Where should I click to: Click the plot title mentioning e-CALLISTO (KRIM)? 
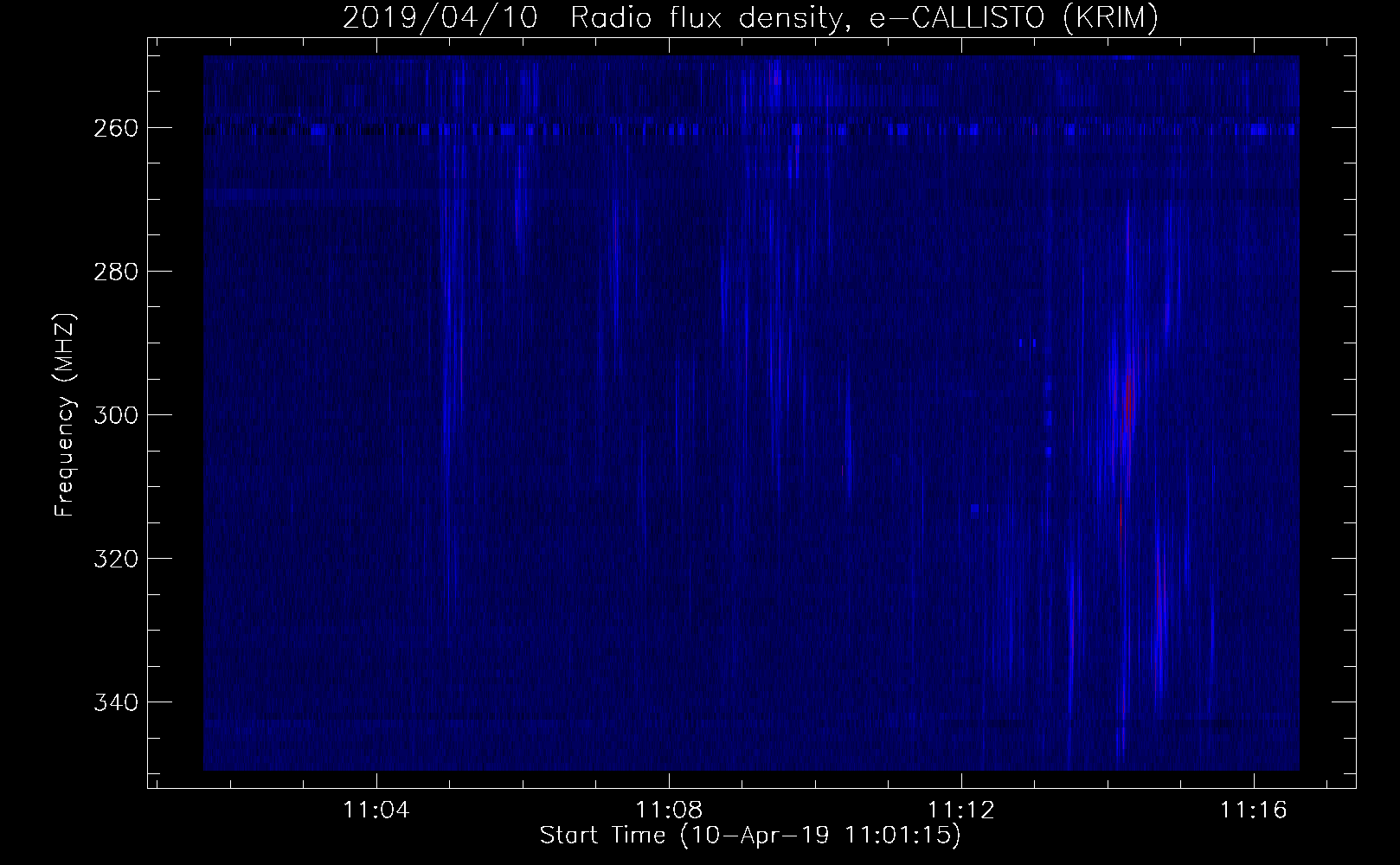click(x=750, y=17)
